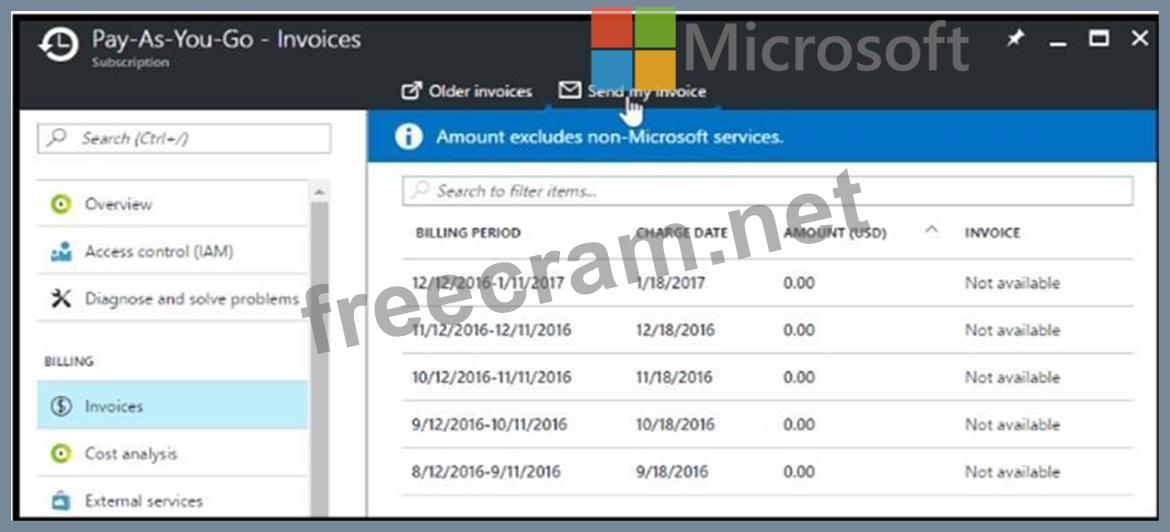Sort by the CHARGE DATE column header
Viewport: 1170px width, 532px height.
click(681, 233)
